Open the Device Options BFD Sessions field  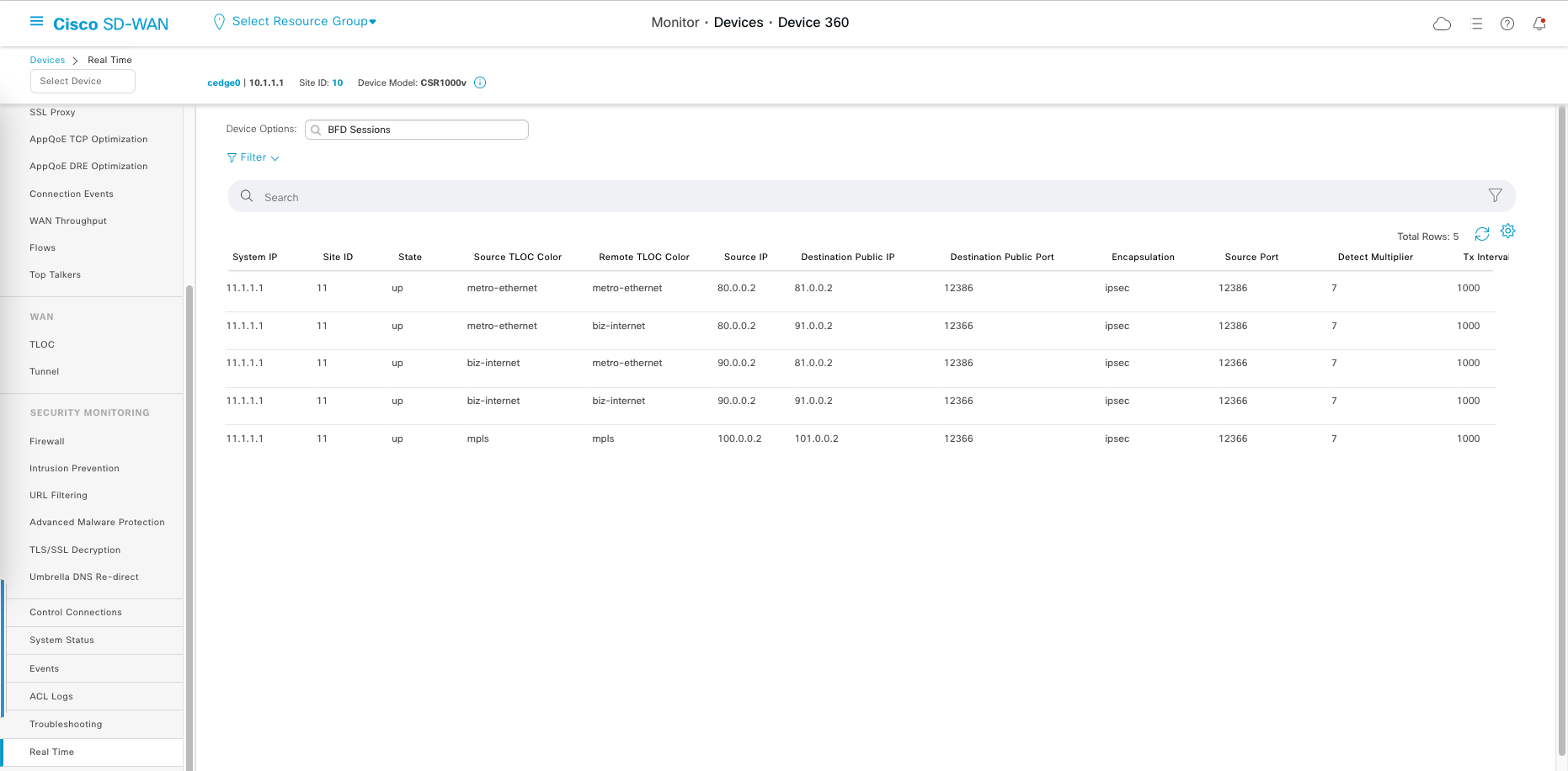[417, 130]
